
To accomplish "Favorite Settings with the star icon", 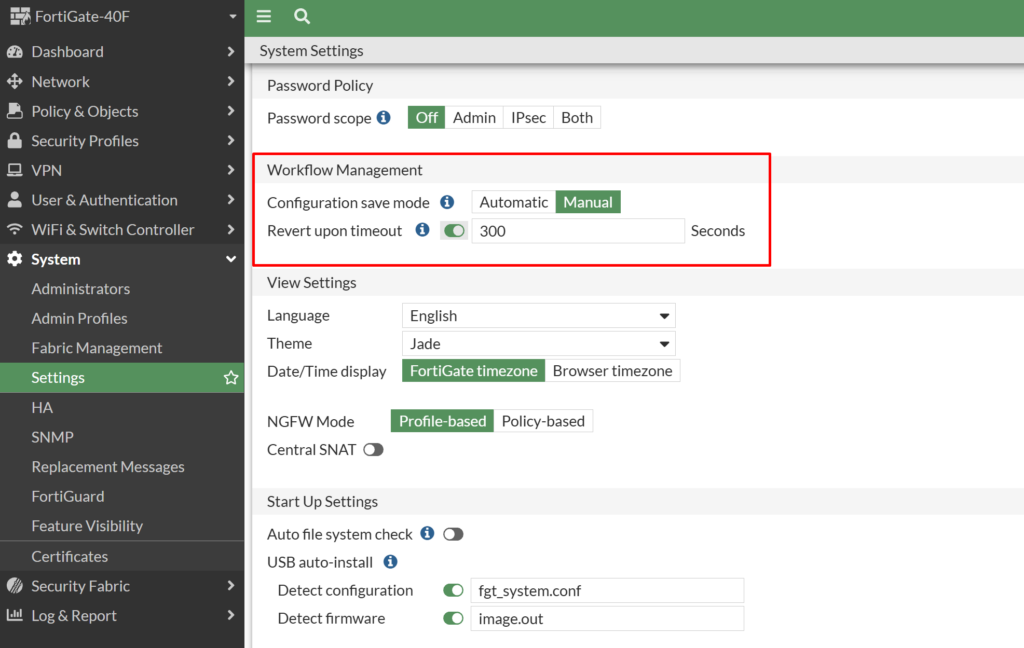I will point(231,378).
